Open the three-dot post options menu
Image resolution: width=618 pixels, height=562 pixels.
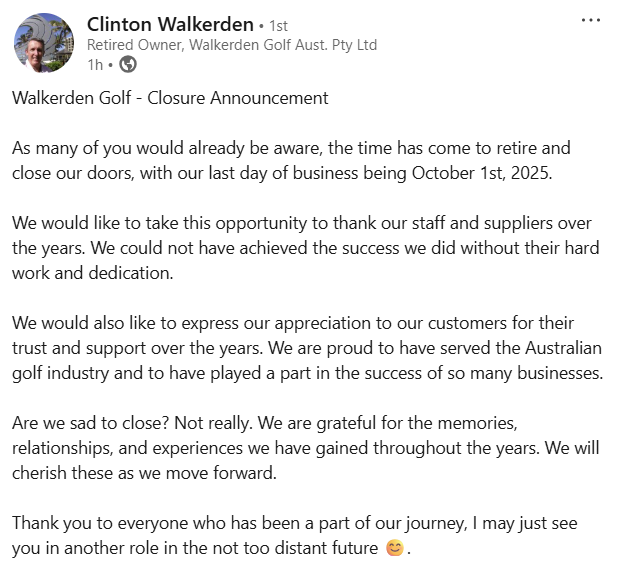point(591,20)
